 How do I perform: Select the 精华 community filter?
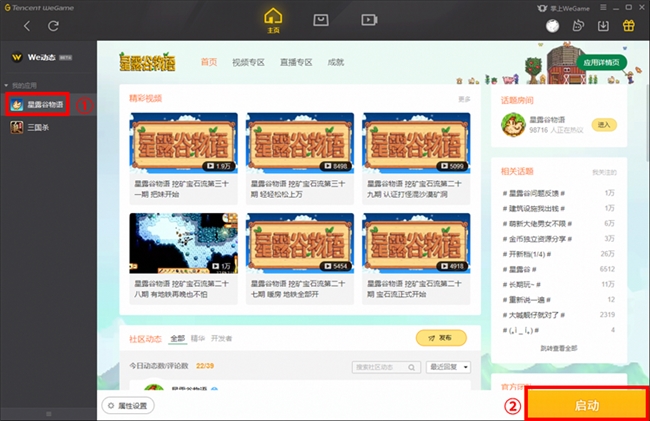coord(198,338)
